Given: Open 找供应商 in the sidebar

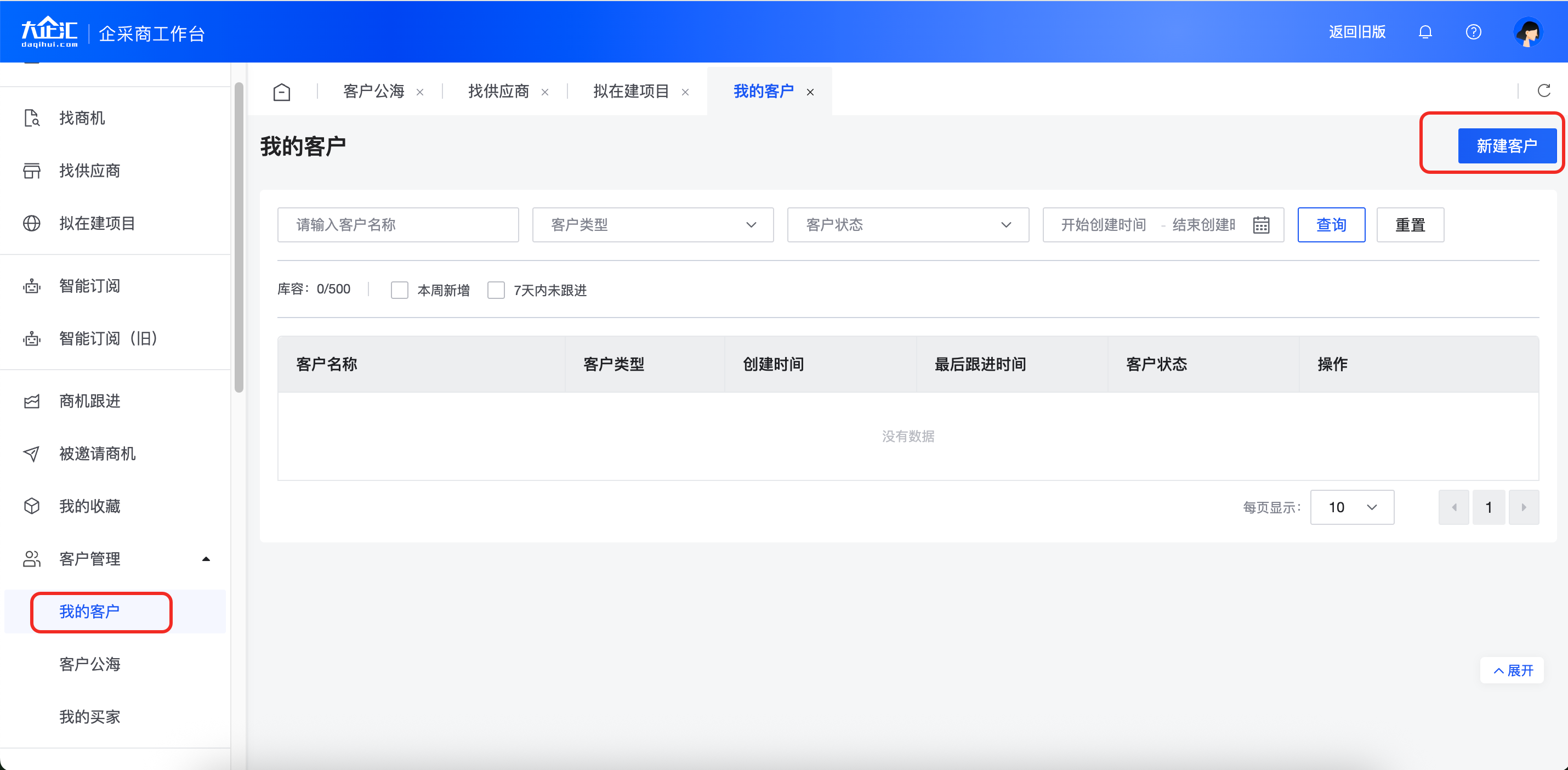Looking at the screenshot, I should coord(89,171).
